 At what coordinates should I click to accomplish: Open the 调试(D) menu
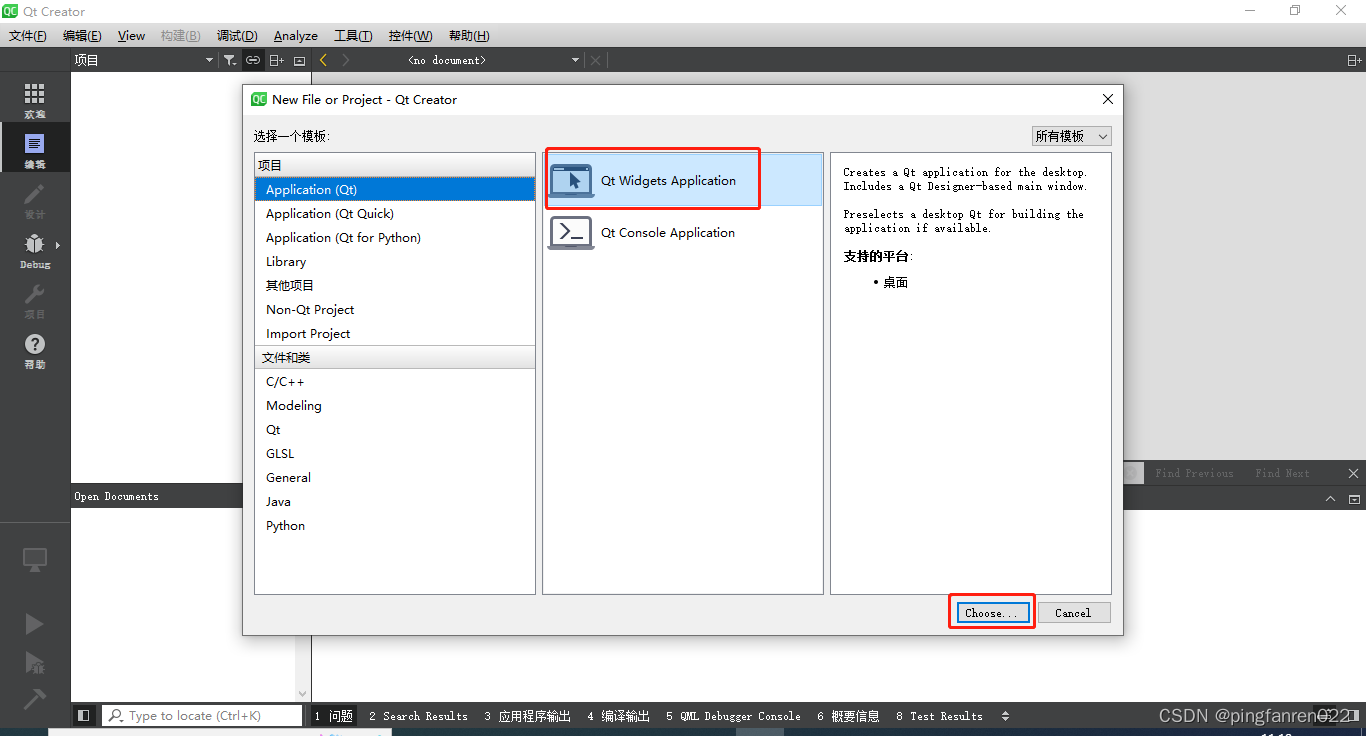click(237, 36)
